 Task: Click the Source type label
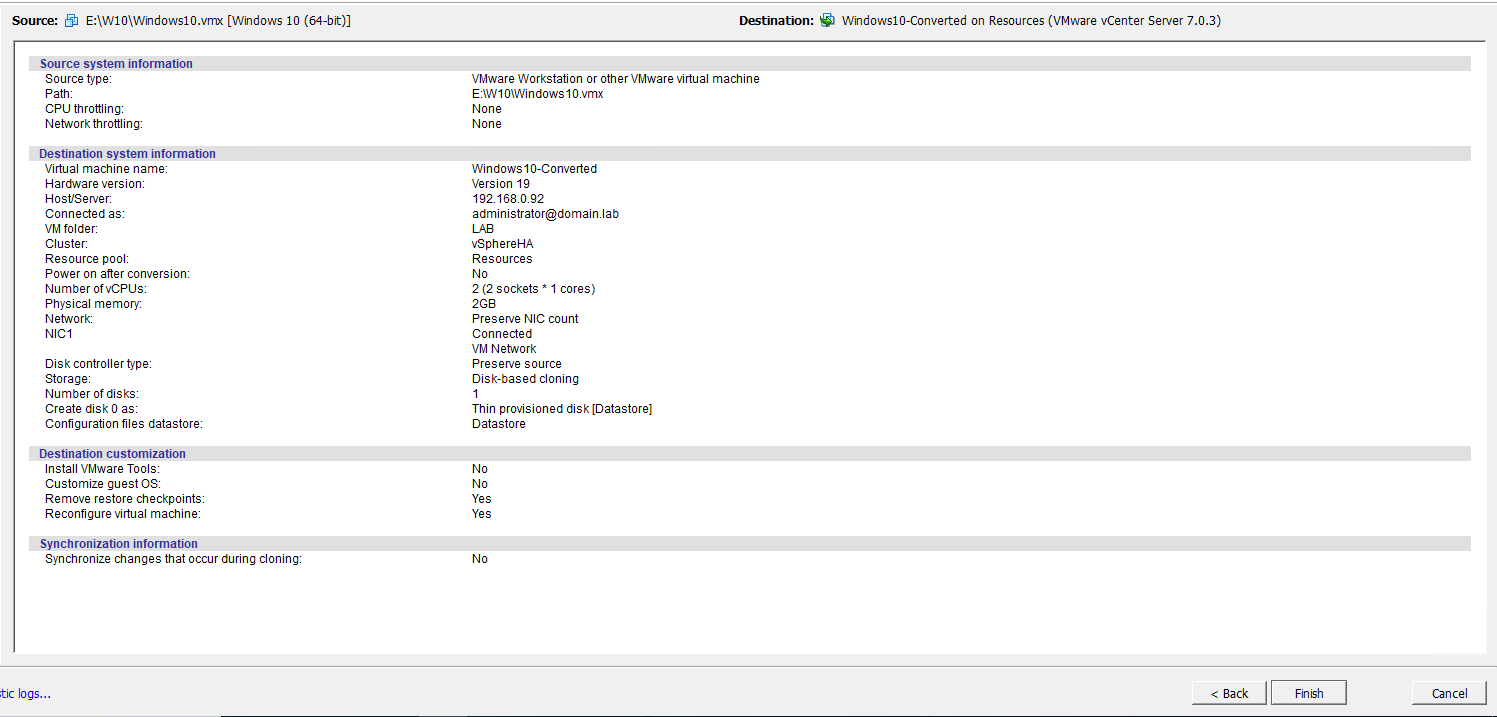coord(78,79)
